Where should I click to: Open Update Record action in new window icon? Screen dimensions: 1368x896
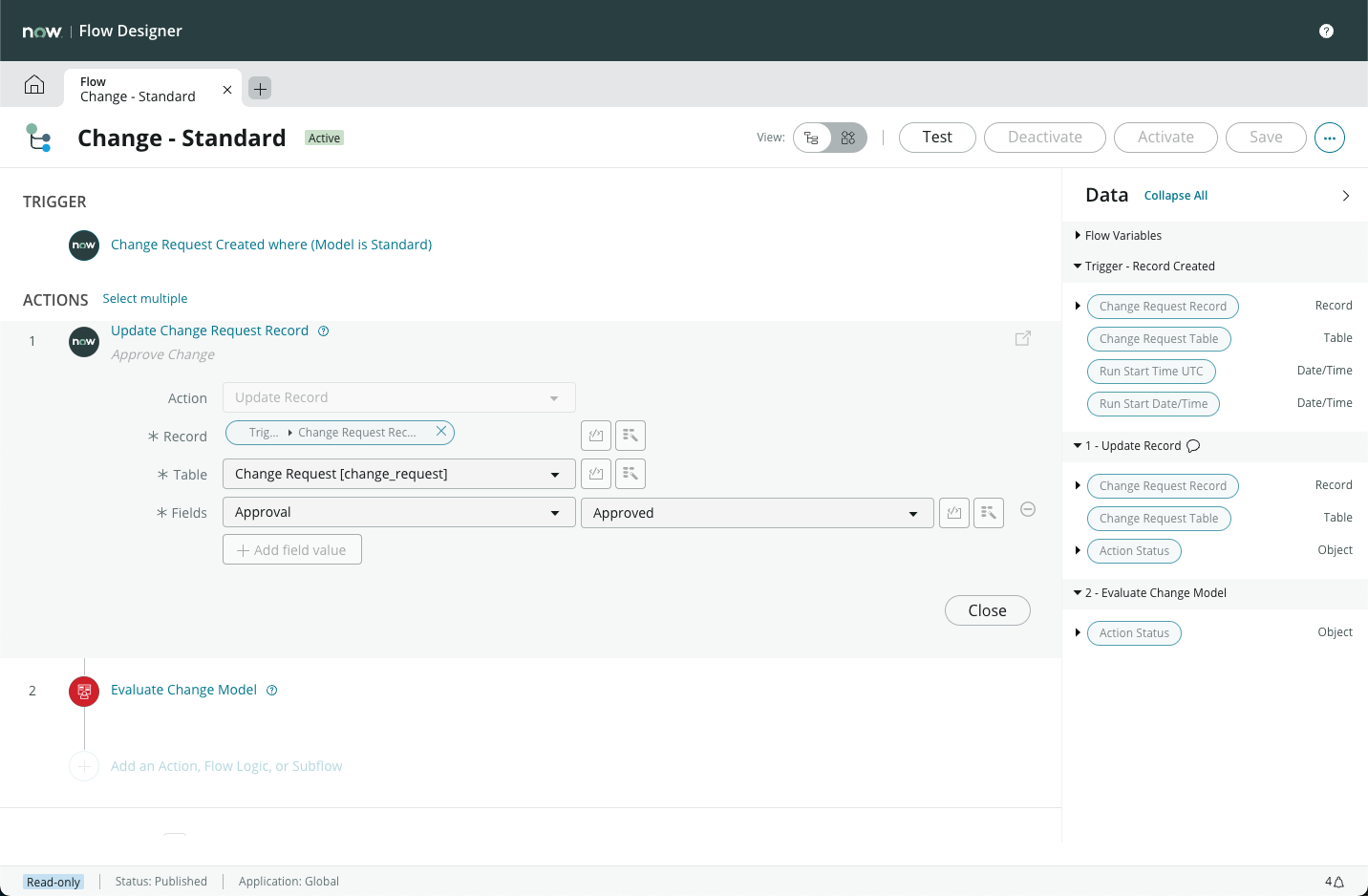(1022, 338)
